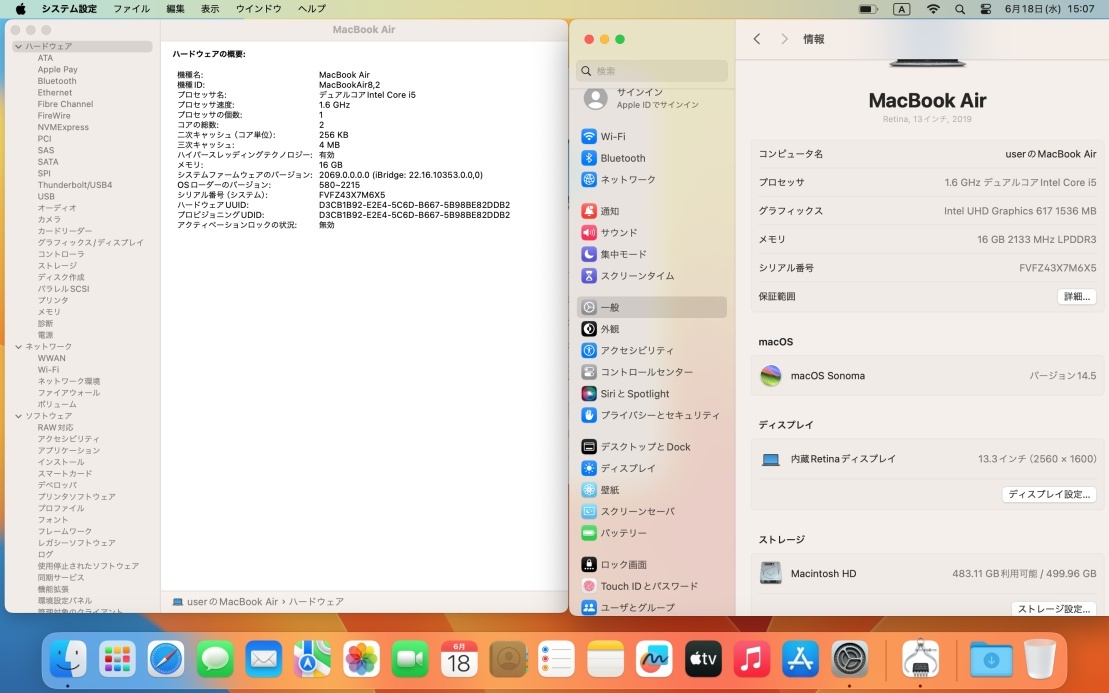Select 一般 in System Settings sidebar
The image size is (1109, 693).
click(x=651, y=307)
